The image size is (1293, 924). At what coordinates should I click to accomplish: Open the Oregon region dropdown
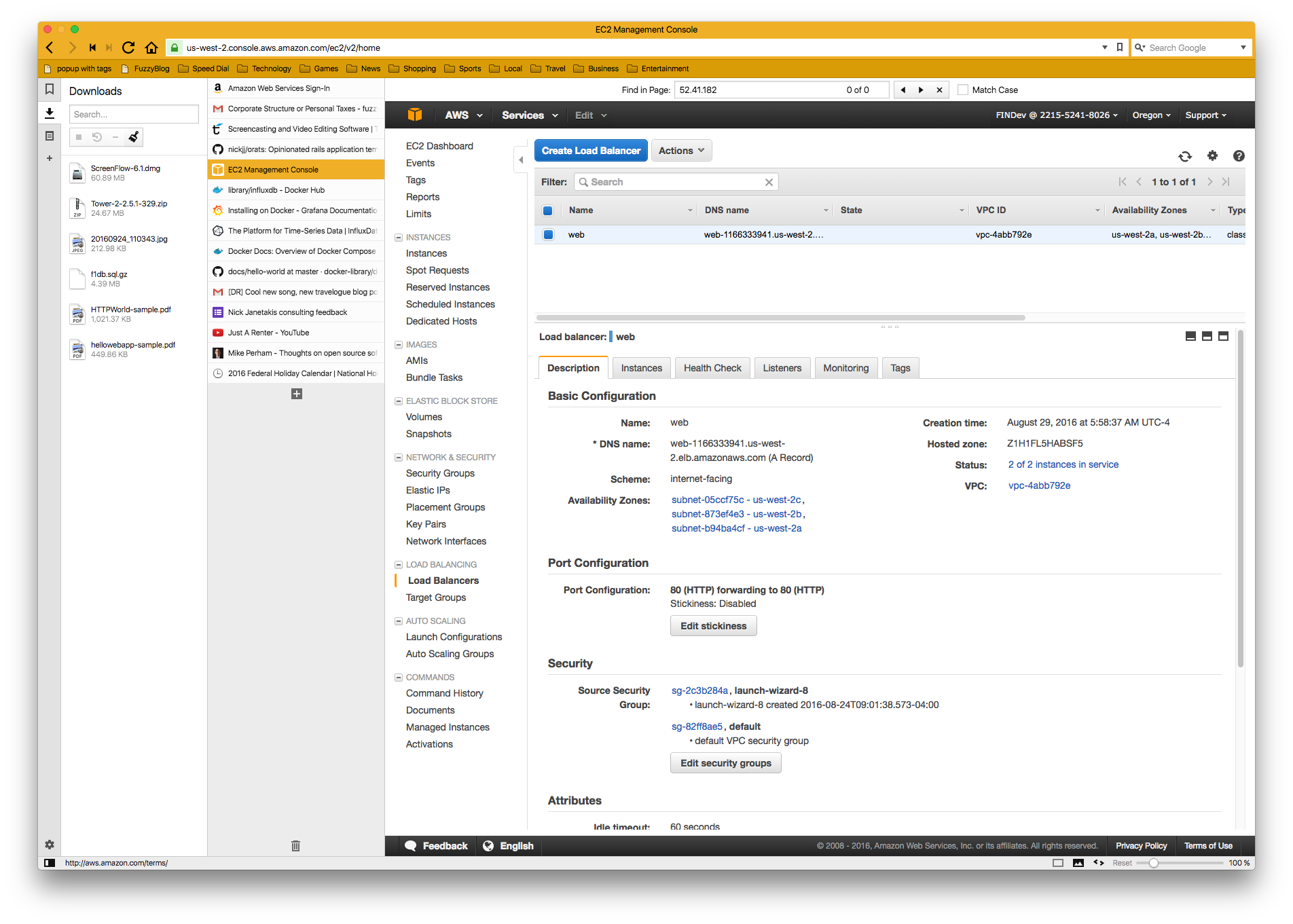(1151, 115)
